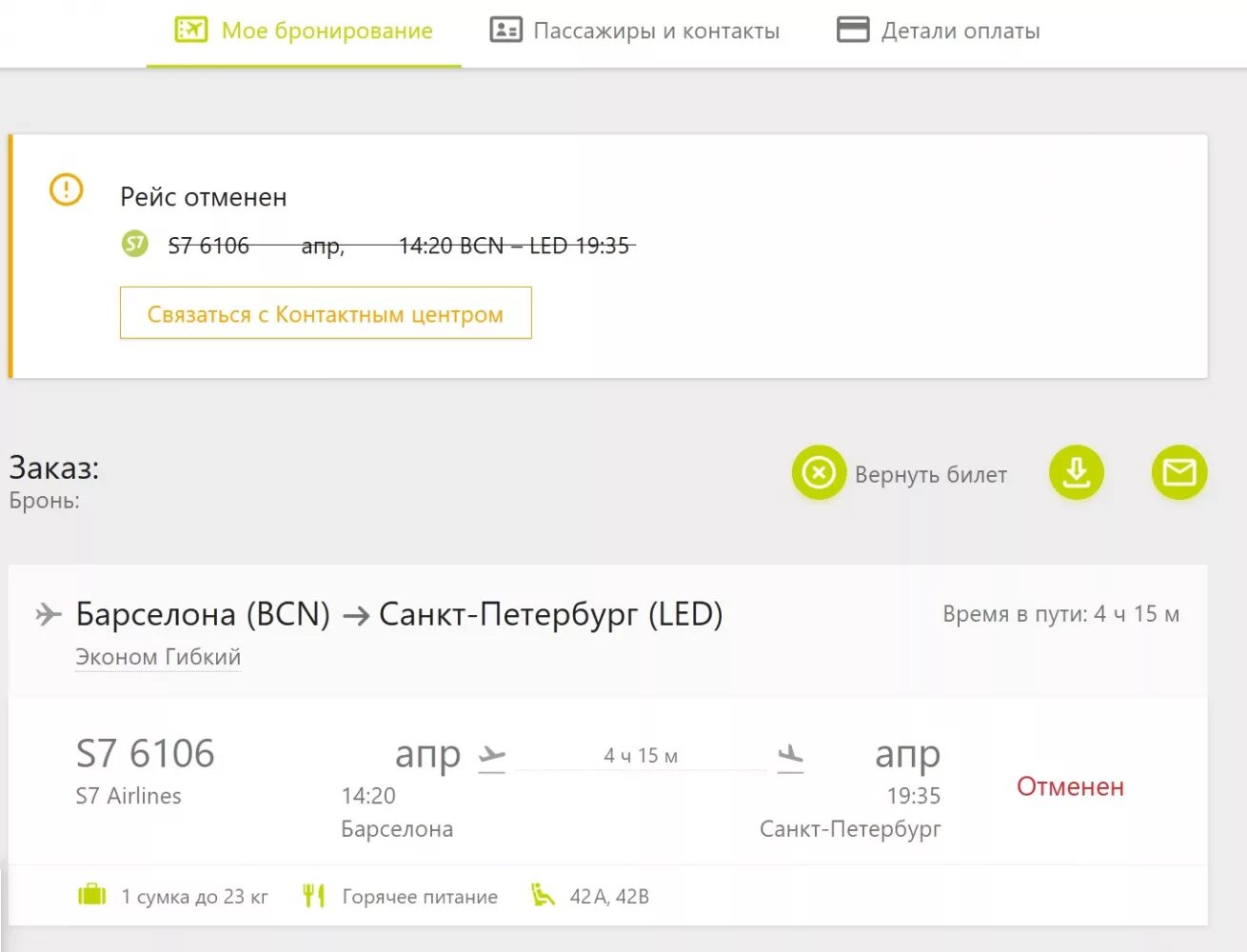Viewport: 1247px width, 952px height.
Task: Click the green S7 logo icon
Action: (135, 244)
